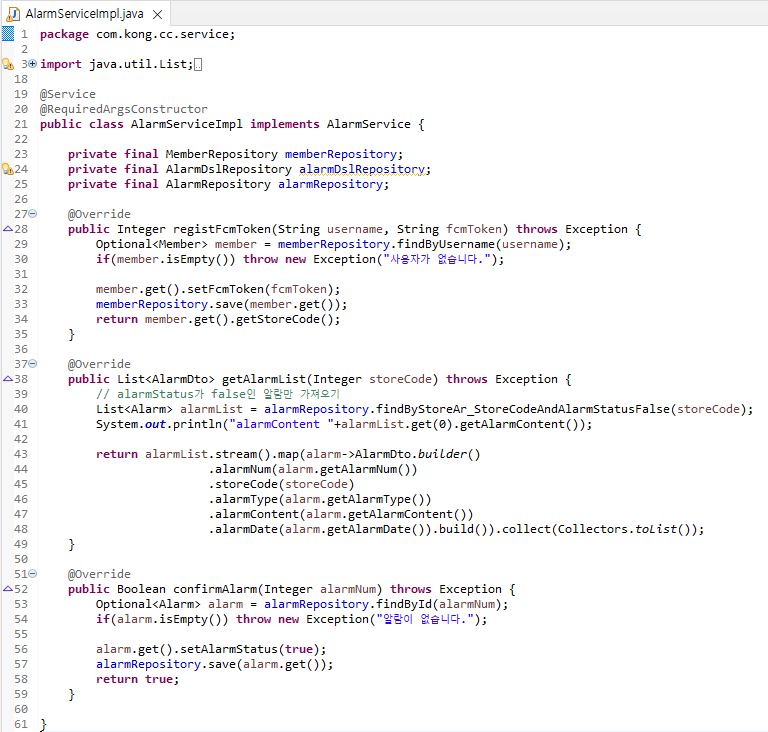Collapse the method folding toggle at line 51
This screenshot has height=732, width=768.
[x=33, y=573]
